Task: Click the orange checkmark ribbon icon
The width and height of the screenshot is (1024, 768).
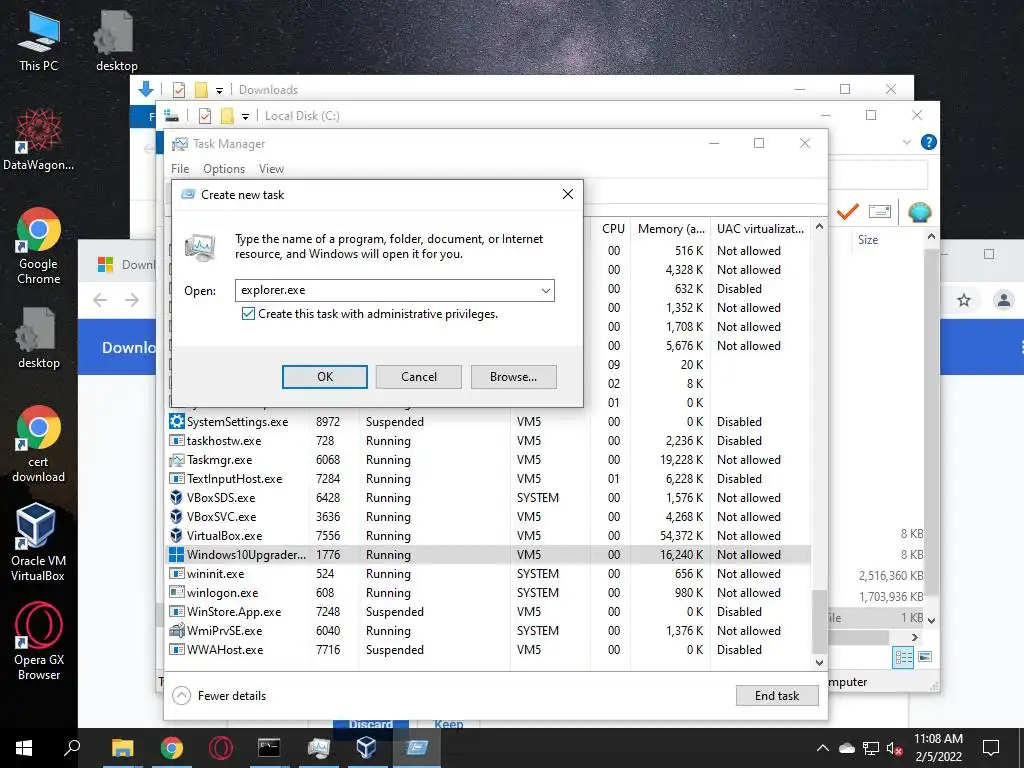Action: pyautogui.click(x=848, y=212)
